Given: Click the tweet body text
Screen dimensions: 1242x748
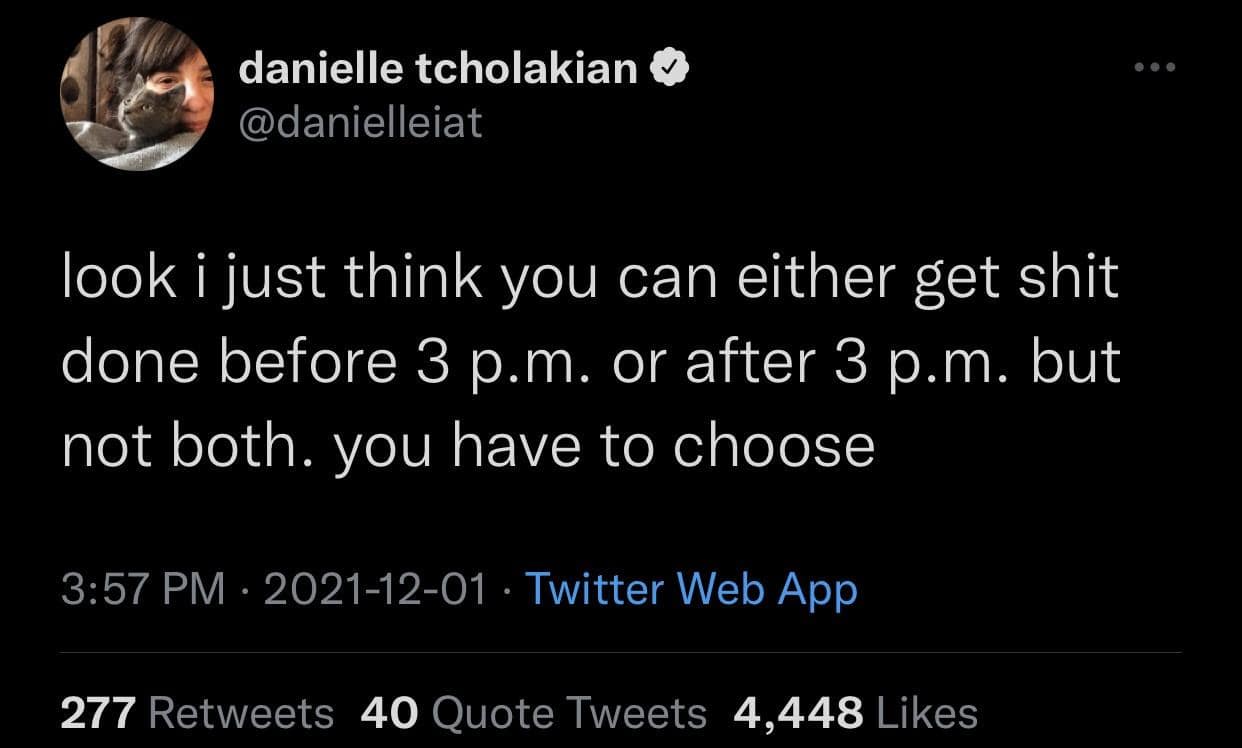Looking at the screenshot, I should [x=590, y=360].
